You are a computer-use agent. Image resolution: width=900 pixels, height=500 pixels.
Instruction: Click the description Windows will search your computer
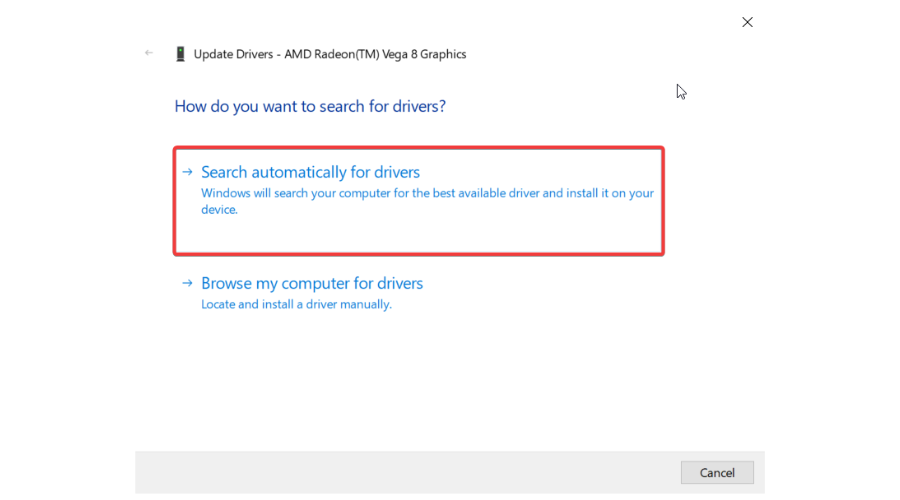[300, 193]
